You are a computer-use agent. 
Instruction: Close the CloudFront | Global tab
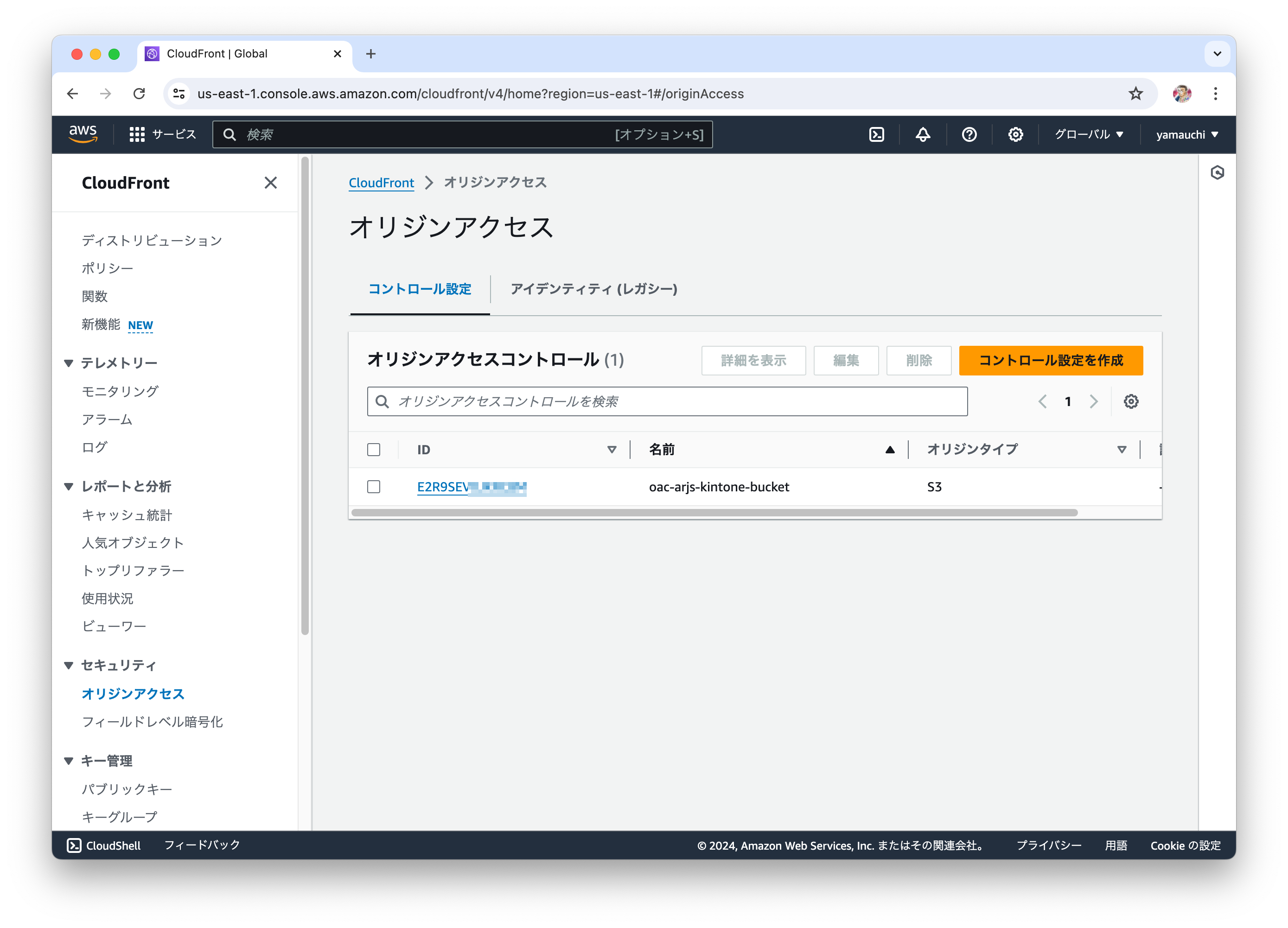[x=338, y=54]
